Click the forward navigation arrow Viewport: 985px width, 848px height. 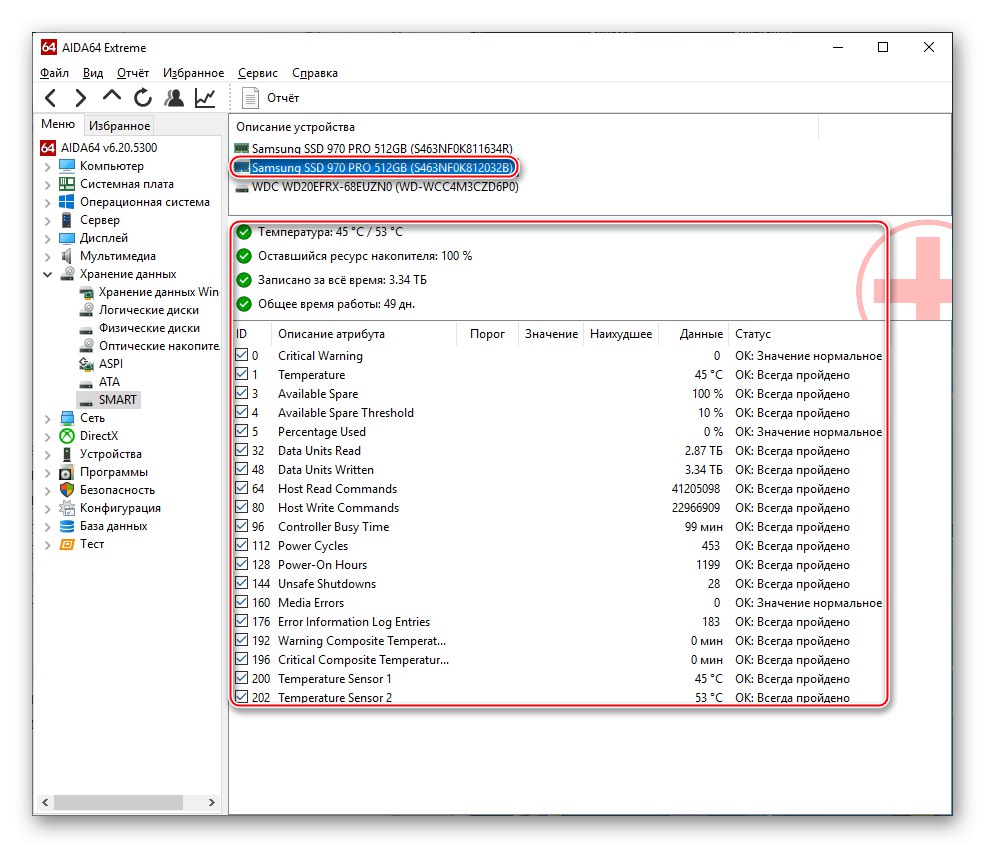click(x=81, y=97)
